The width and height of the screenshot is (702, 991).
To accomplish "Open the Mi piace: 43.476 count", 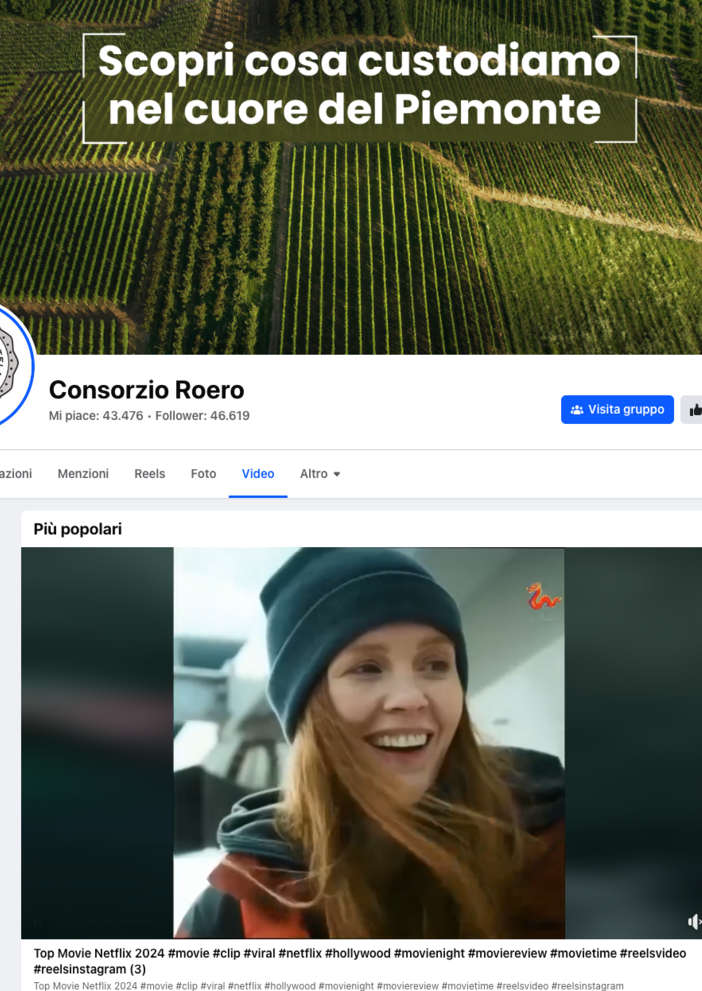I will [x=96, y=416].
